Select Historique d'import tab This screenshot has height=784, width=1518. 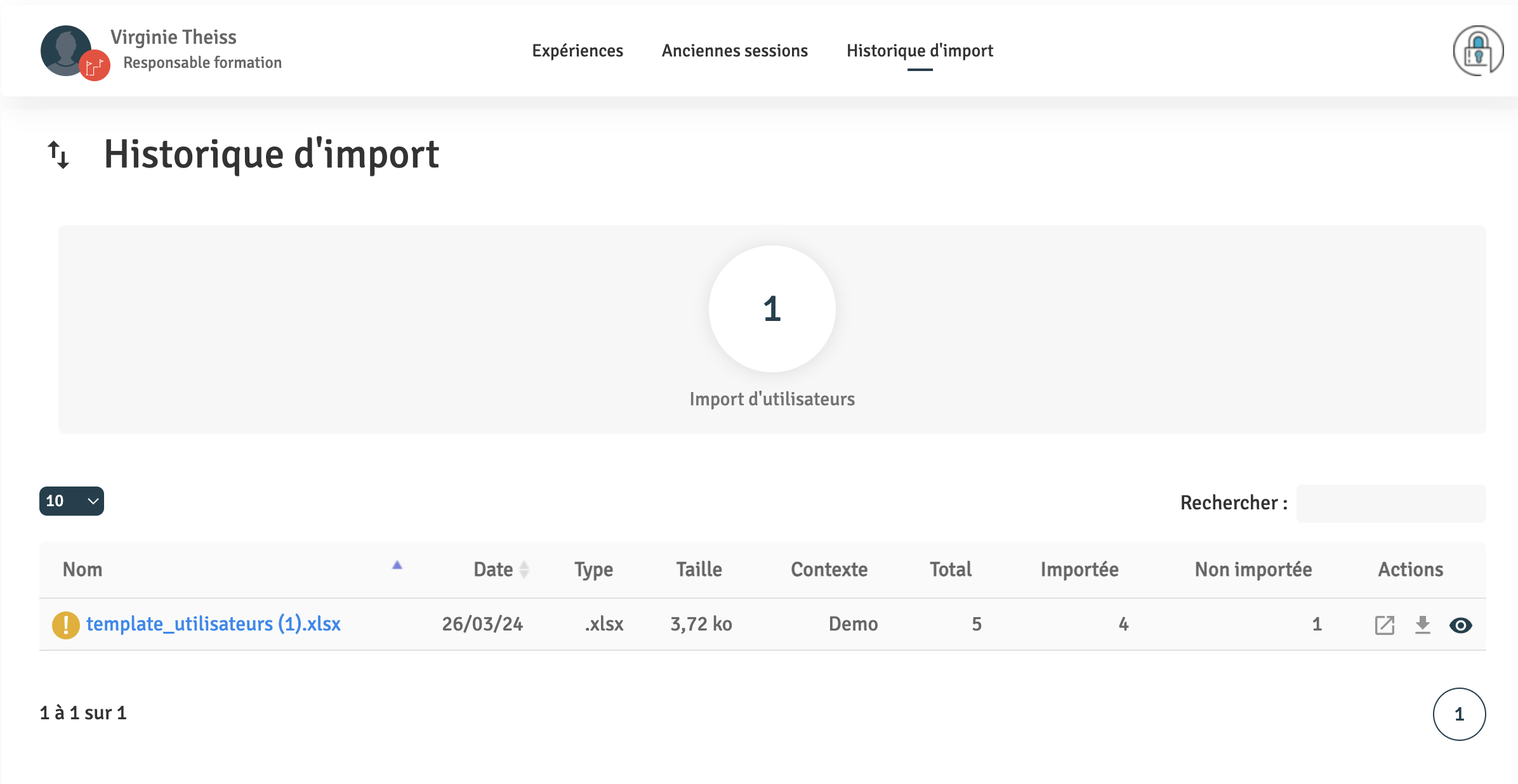pyautogui.click(x=920, y=51)
